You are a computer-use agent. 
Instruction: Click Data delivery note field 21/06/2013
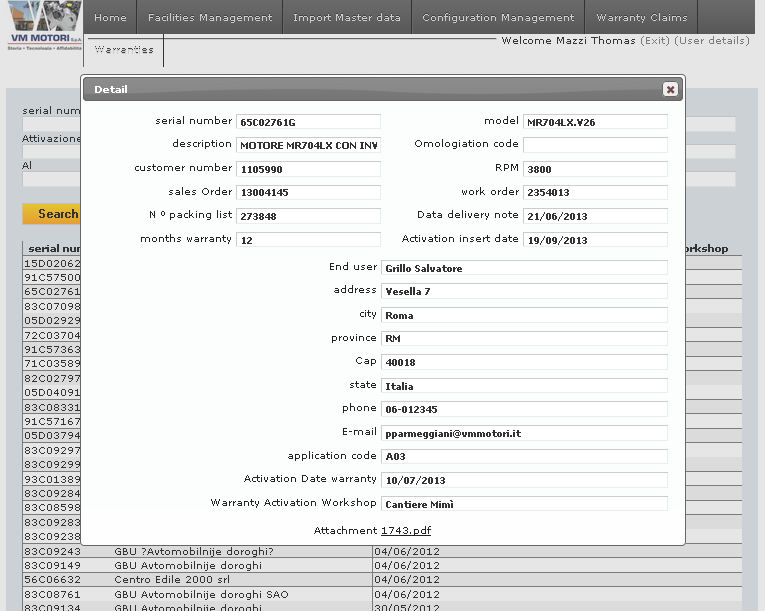[x=595, y=216]
